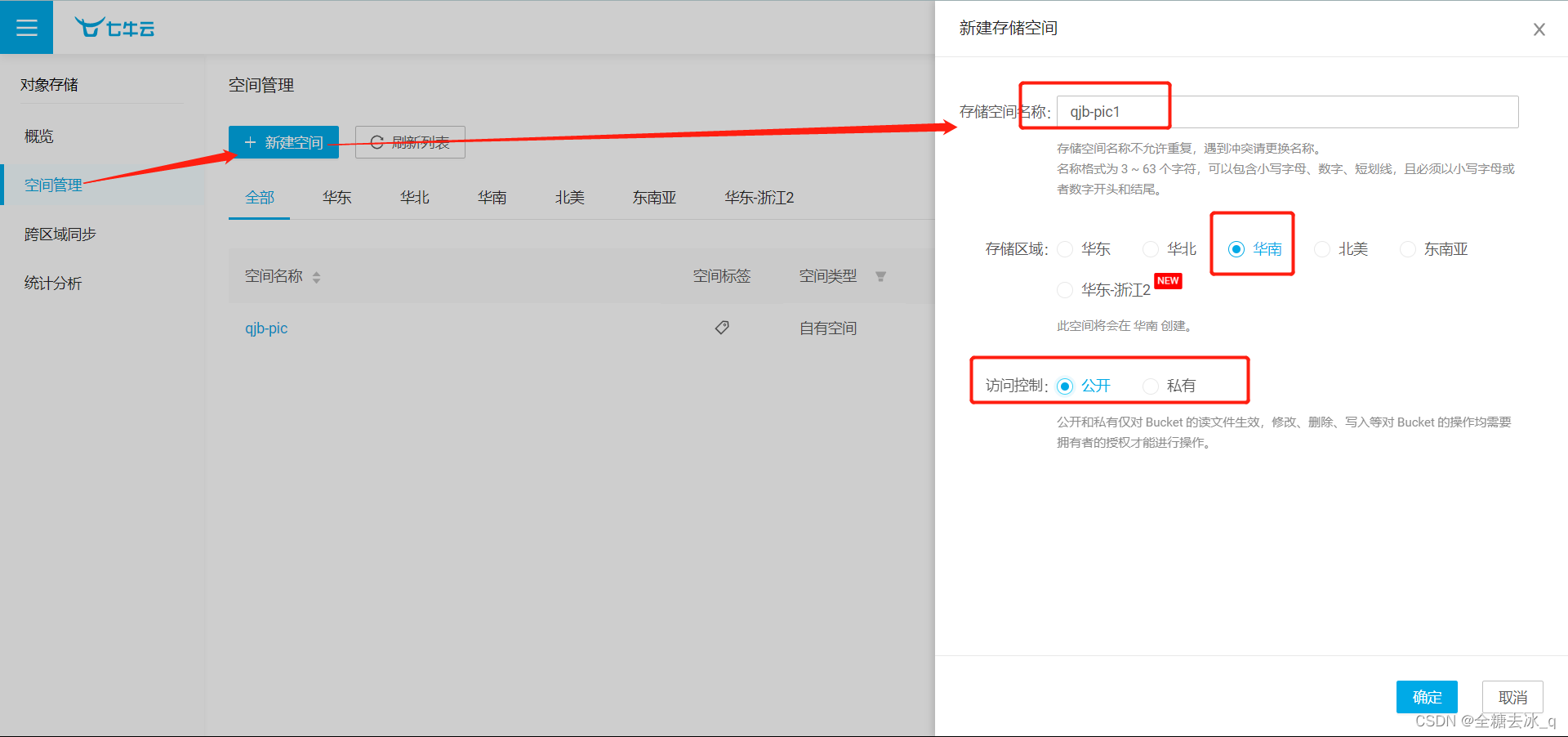
Task: Set access control to 私有
Action: pyautogui.click(x=1151, y=386)
